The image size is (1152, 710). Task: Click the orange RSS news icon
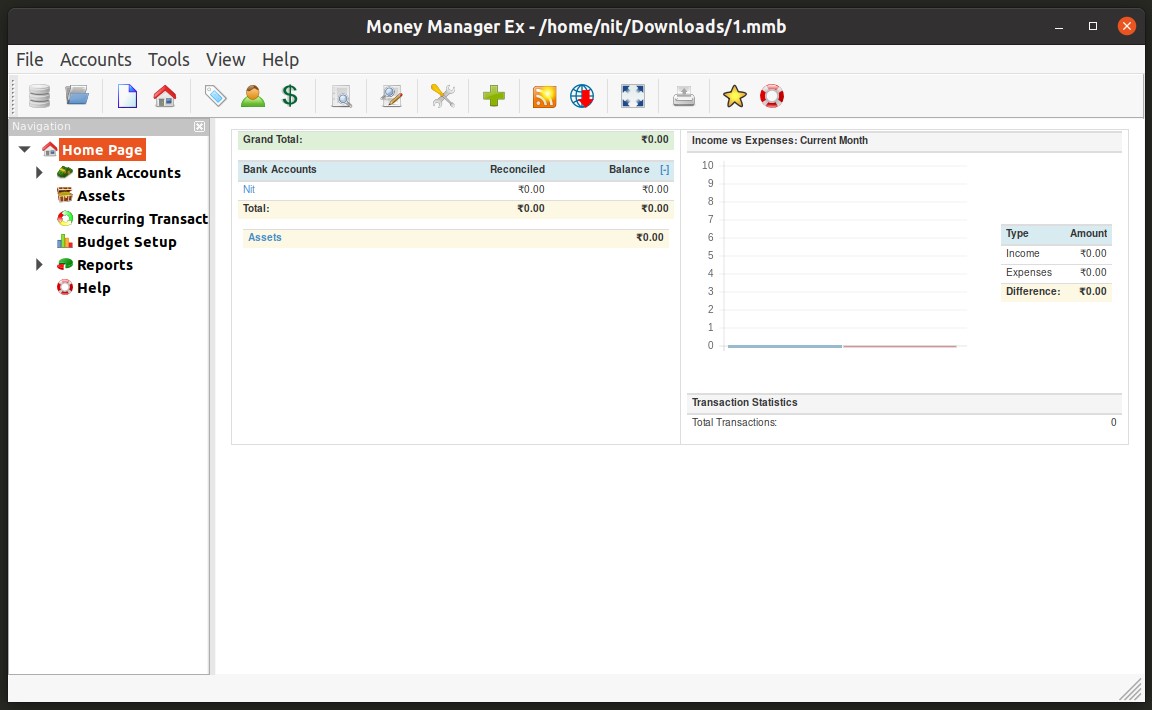[x=544, y=96]
